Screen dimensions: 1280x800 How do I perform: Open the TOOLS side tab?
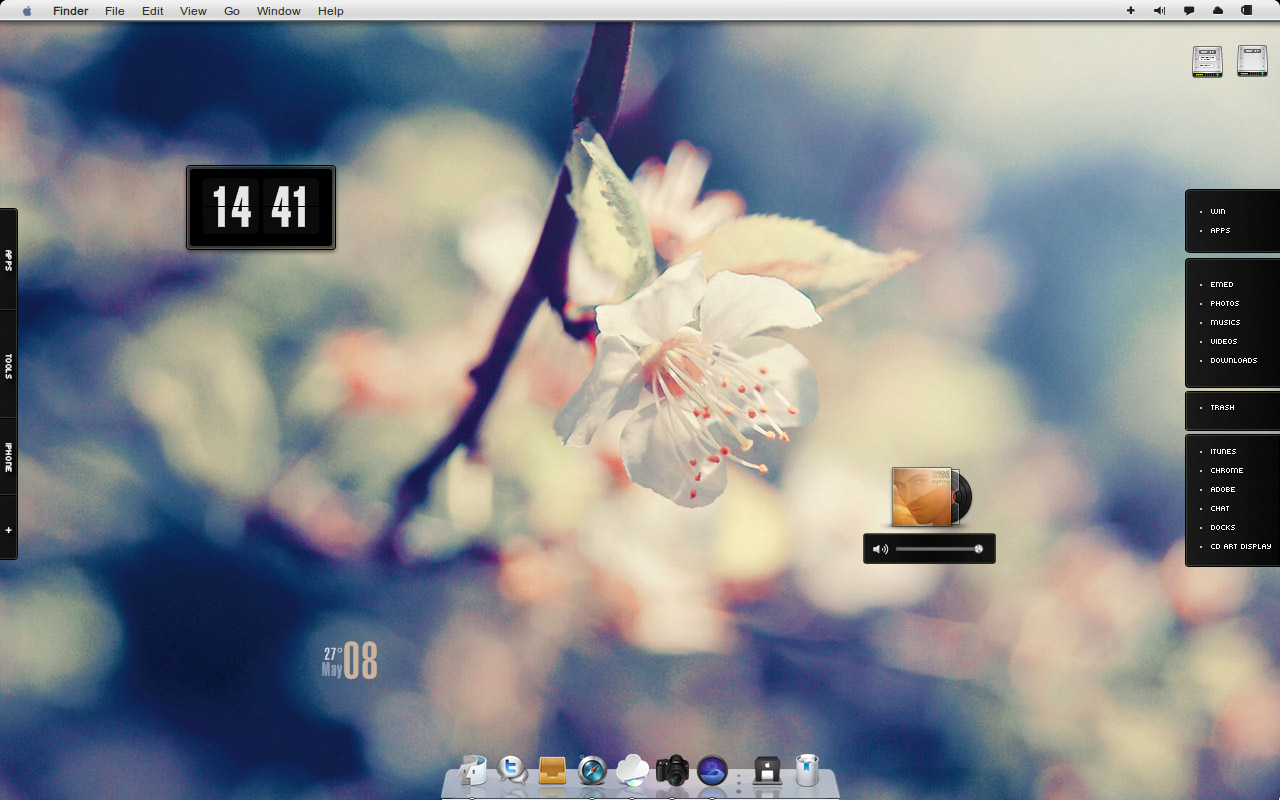(8, 365)
